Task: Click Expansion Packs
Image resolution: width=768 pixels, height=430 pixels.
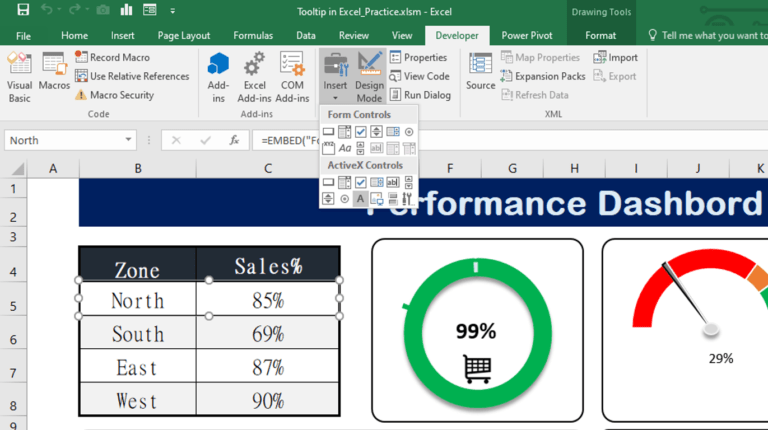Action: pos(543,76)
